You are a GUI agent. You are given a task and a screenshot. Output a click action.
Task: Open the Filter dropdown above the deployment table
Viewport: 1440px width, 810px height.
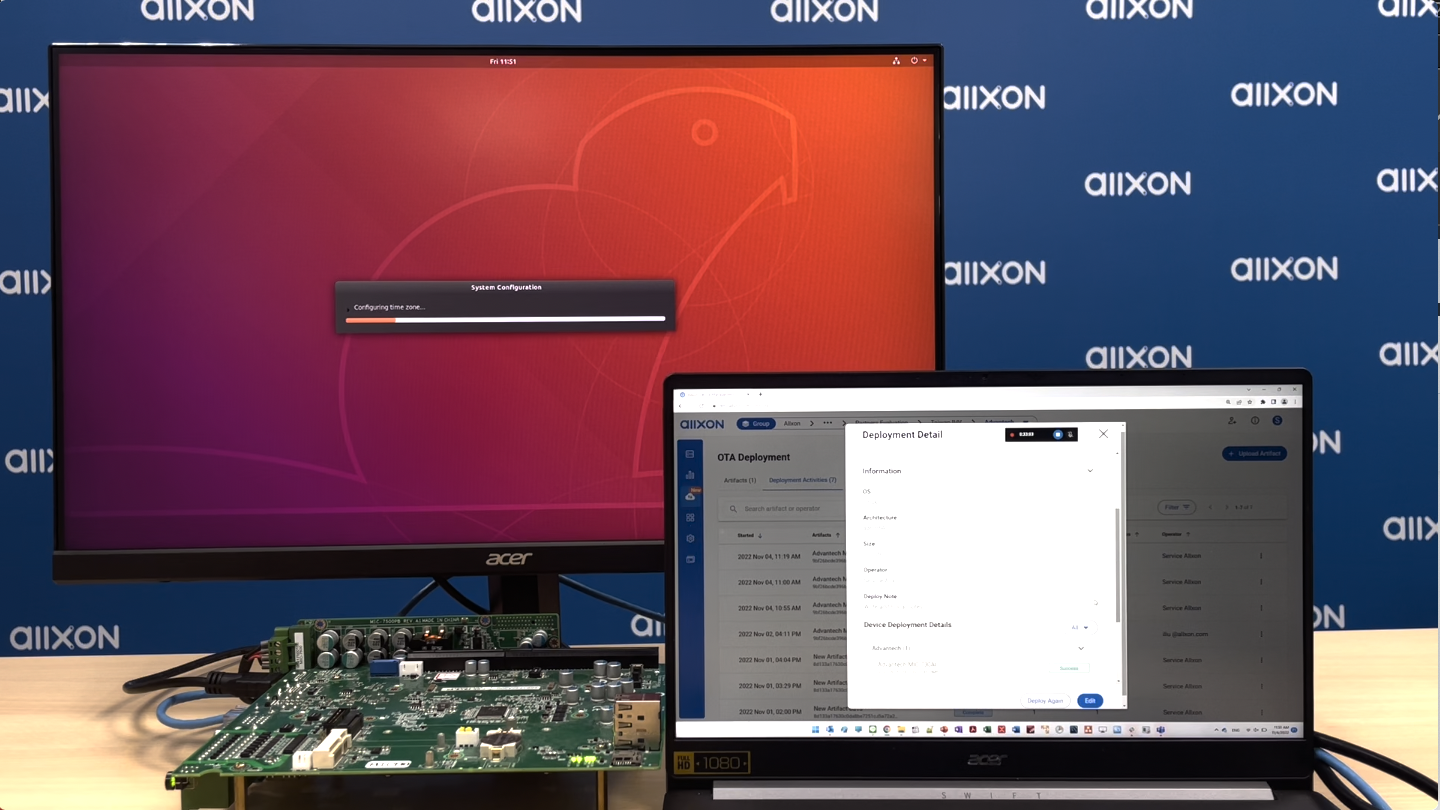pyautogui.click(x=1176, y=507)
